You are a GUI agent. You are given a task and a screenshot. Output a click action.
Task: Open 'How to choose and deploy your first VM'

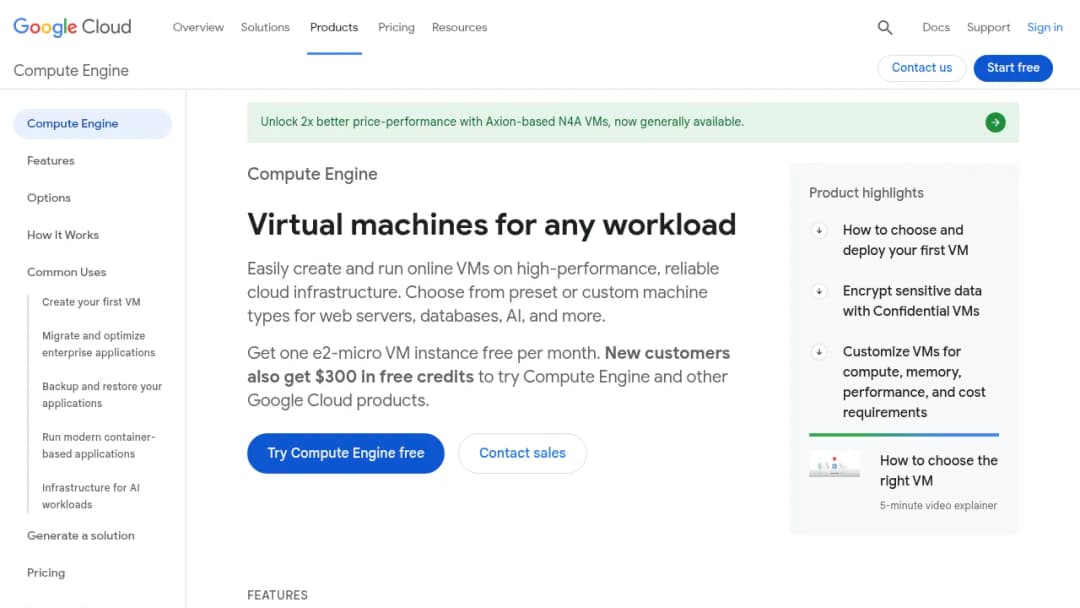[905, 240]
